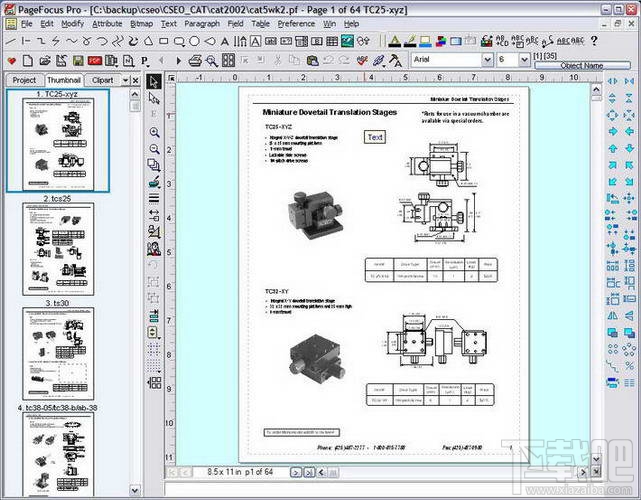
Task: Click the Object Name button
Action: pos(582,65)
